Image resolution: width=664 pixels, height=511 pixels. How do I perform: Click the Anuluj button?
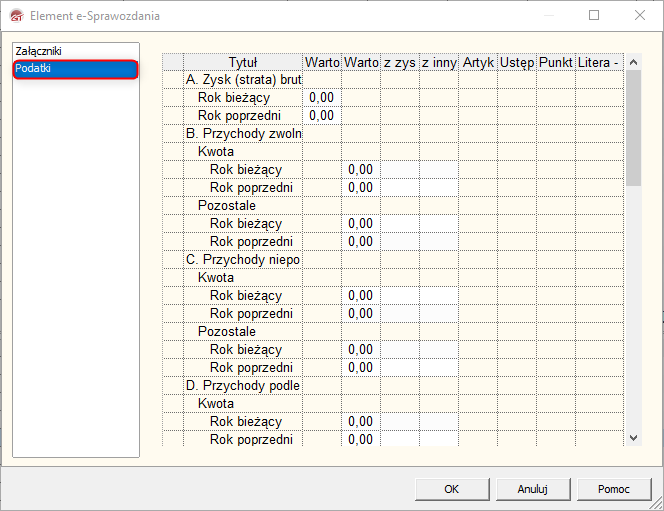pos(533,489)
